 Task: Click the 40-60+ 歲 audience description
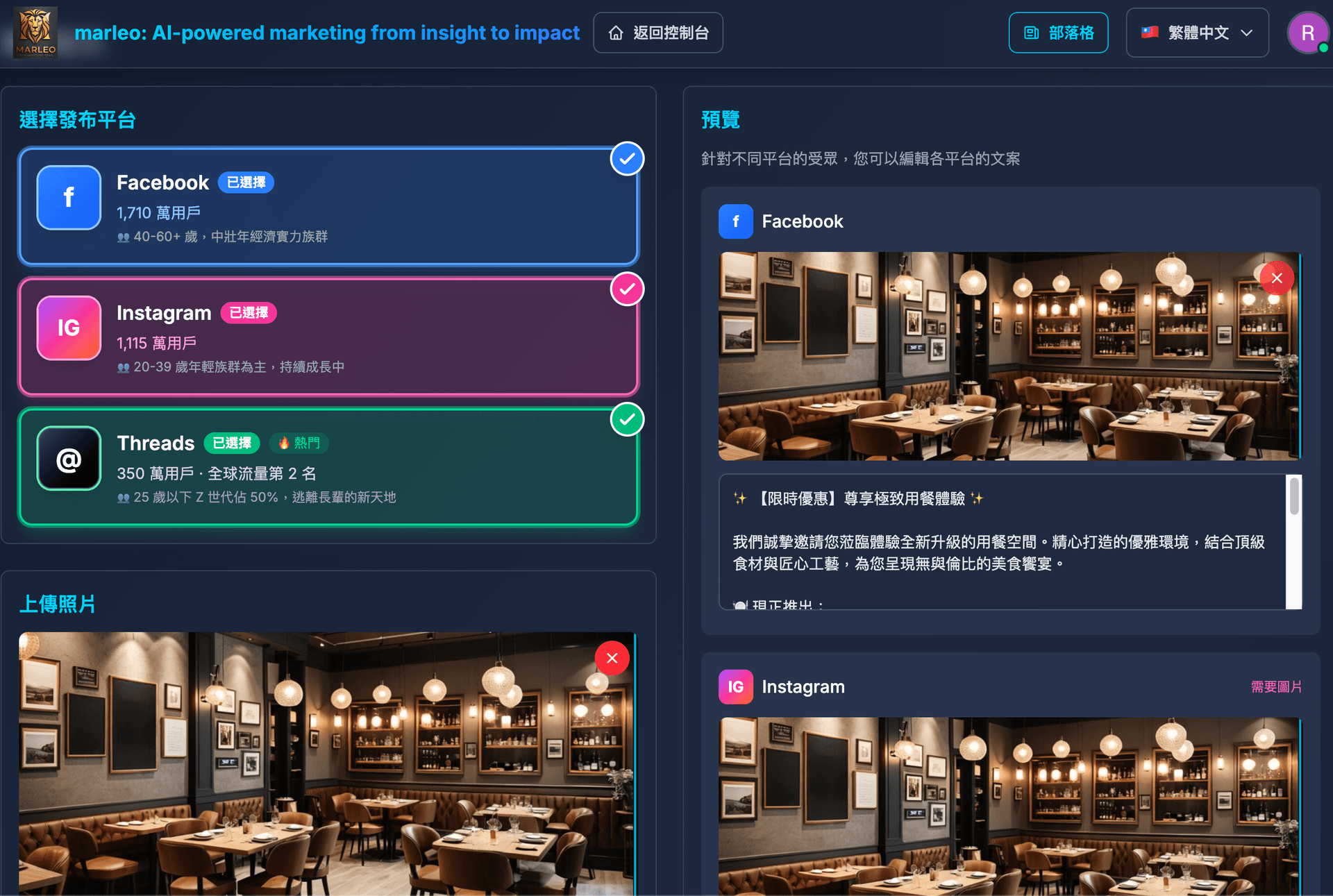point(222,237)
